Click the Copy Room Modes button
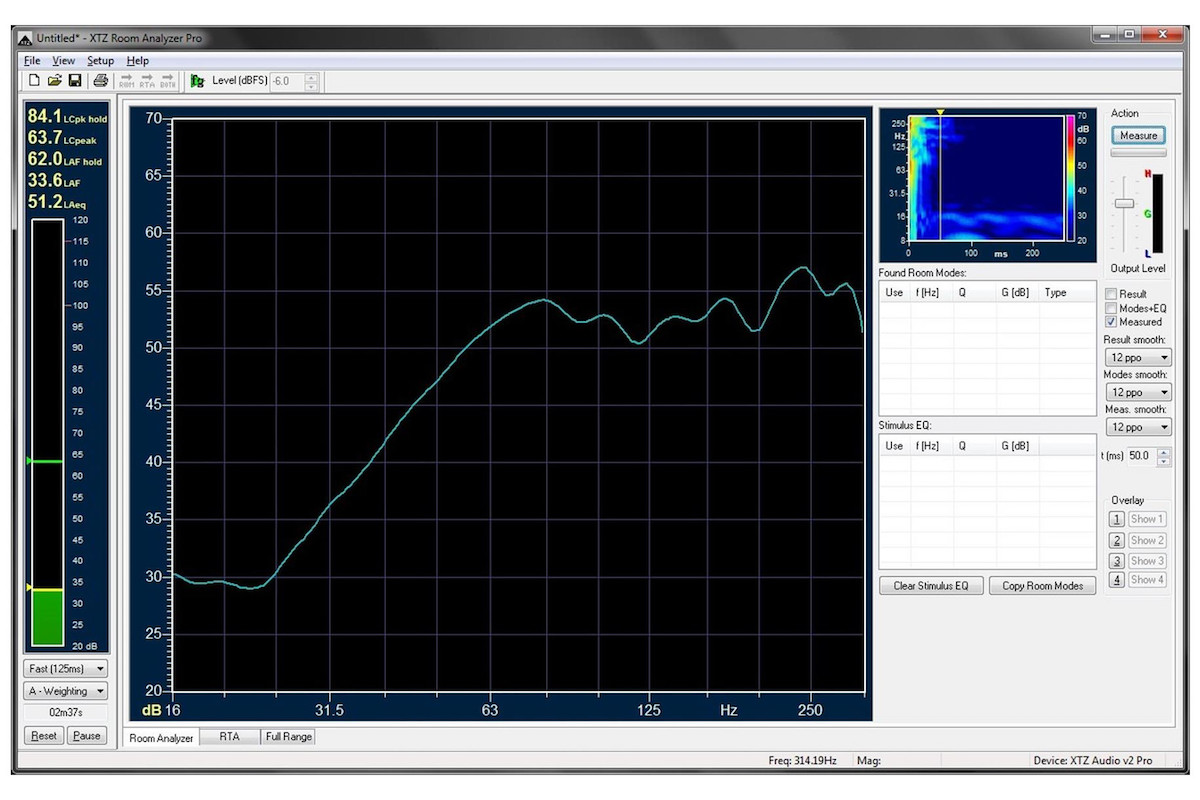Screen dimensions: 1200x800 click(x=1042, y=586)
